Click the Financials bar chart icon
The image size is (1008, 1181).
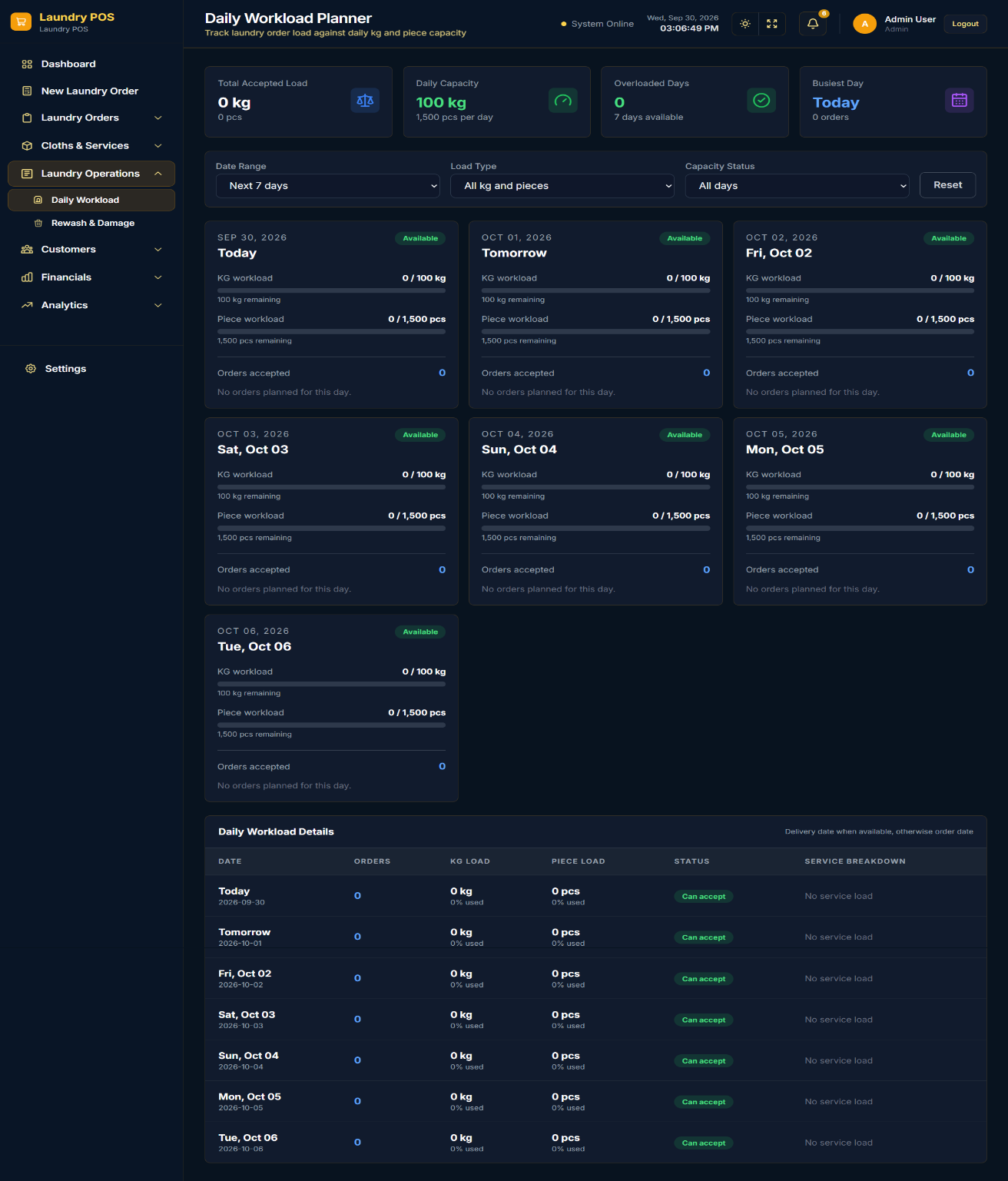(27, 277)
